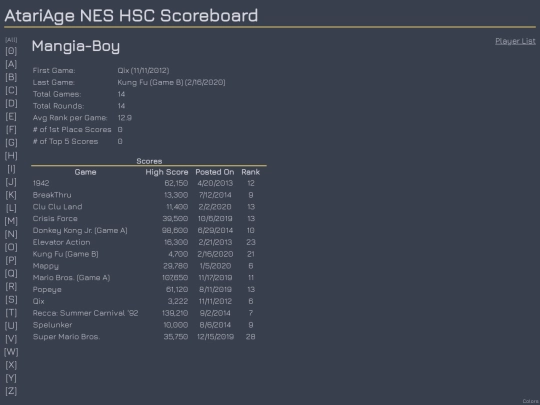This screenshot has height=405, width=540.
Task: Filter players by letter [U]
Action: pos(11,326)
